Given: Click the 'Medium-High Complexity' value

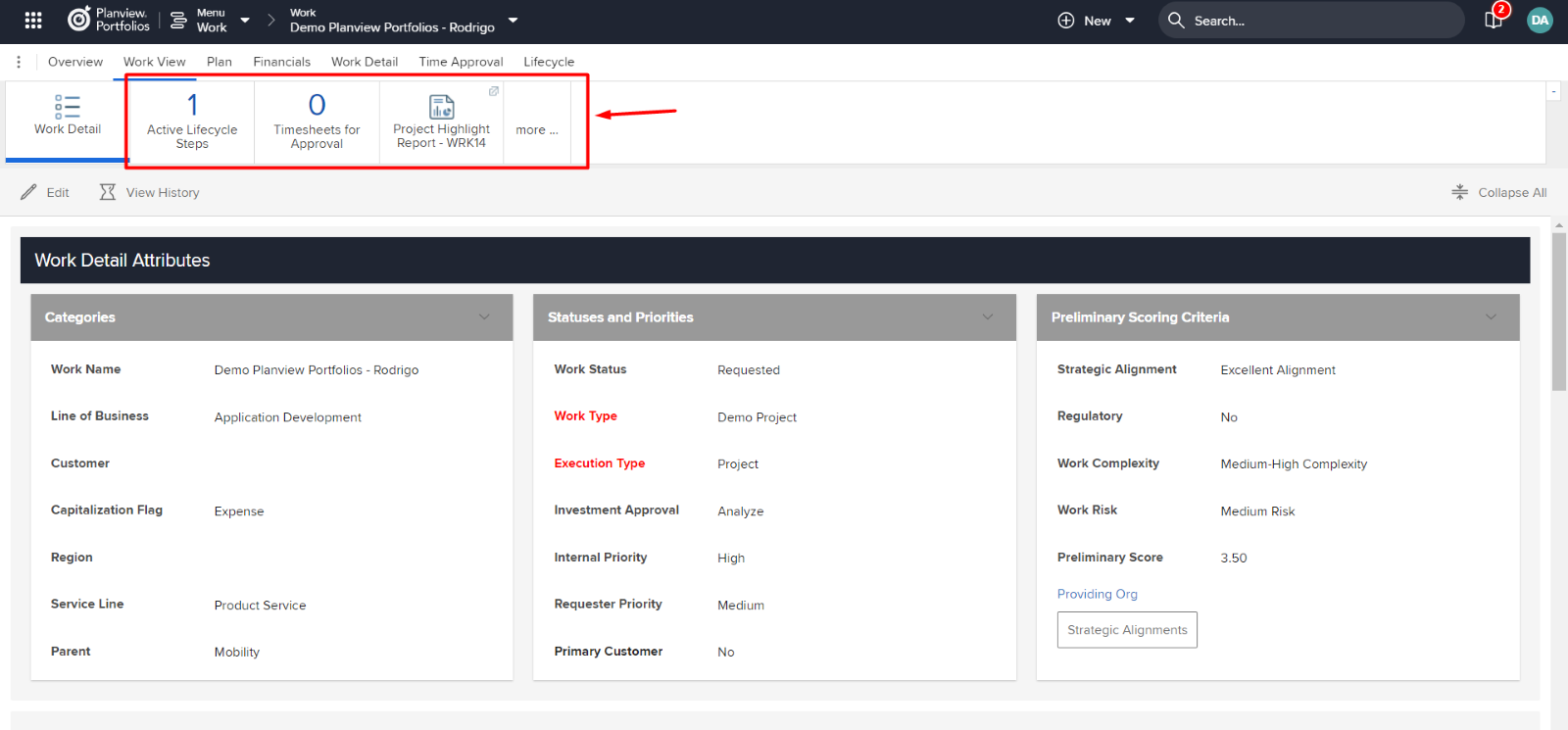Looking at the screenshot, I should point(1294,464).
